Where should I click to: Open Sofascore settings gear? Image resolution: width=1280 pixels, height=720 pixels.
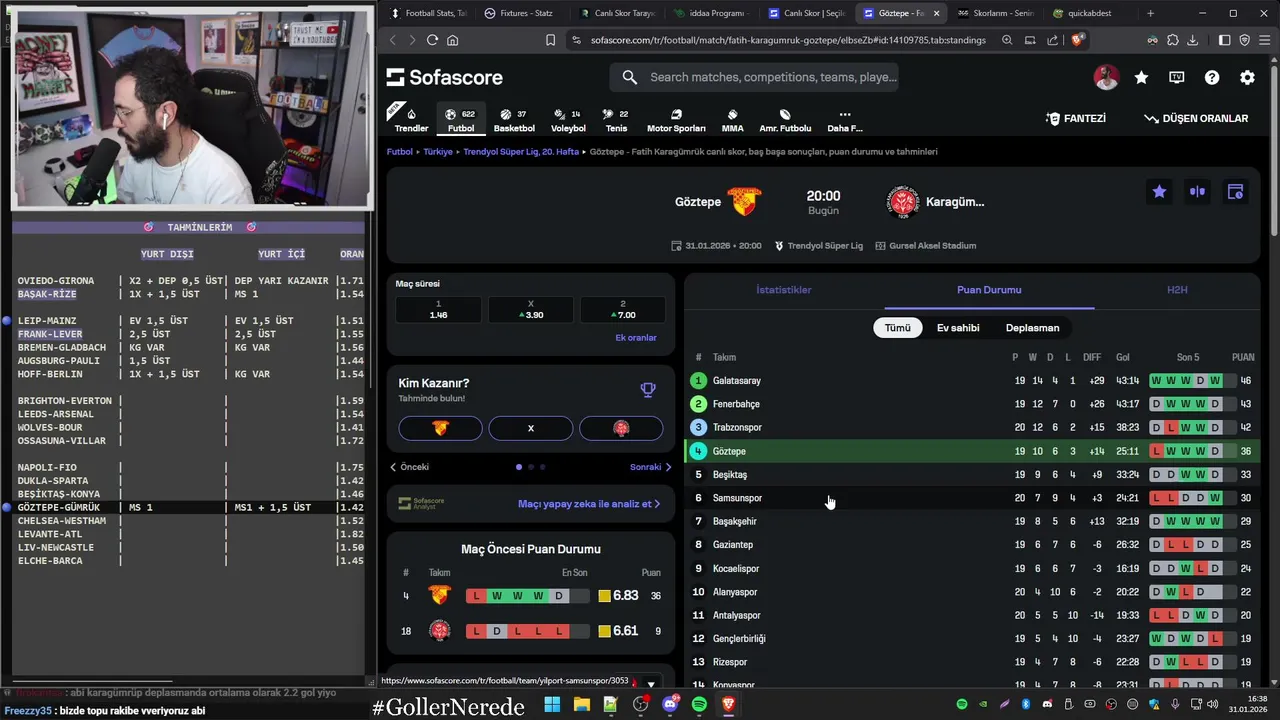[x=1247, y=77]
